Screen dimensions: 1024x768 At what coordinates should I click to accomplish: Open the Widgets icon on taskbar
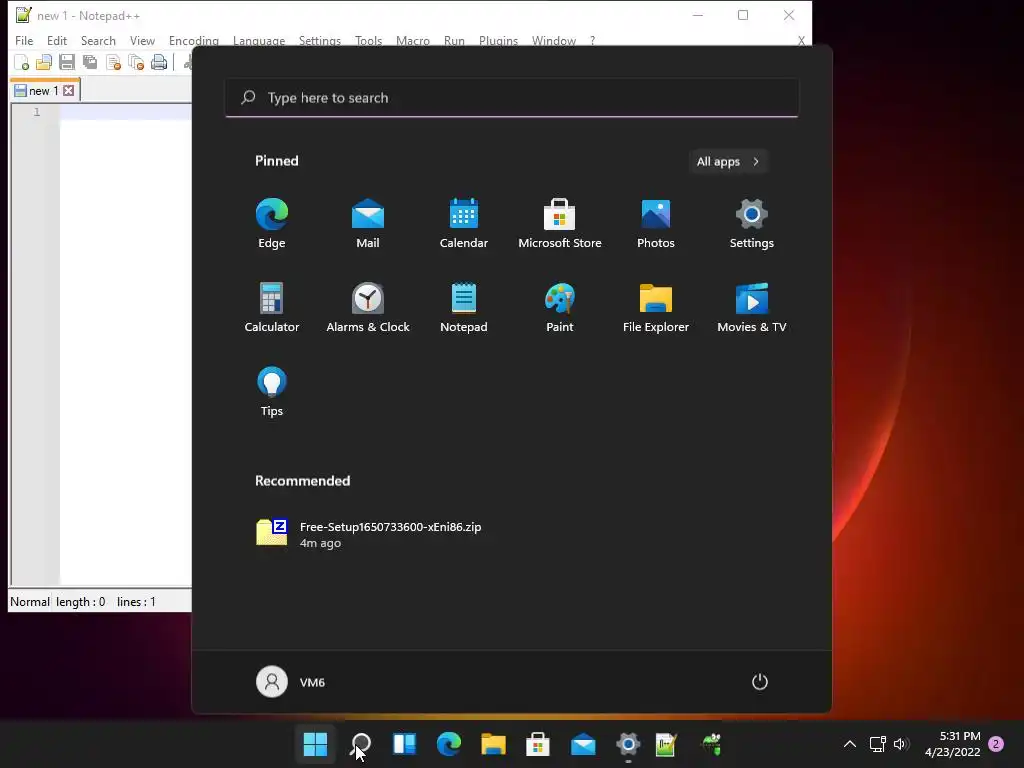click(404, 744)
